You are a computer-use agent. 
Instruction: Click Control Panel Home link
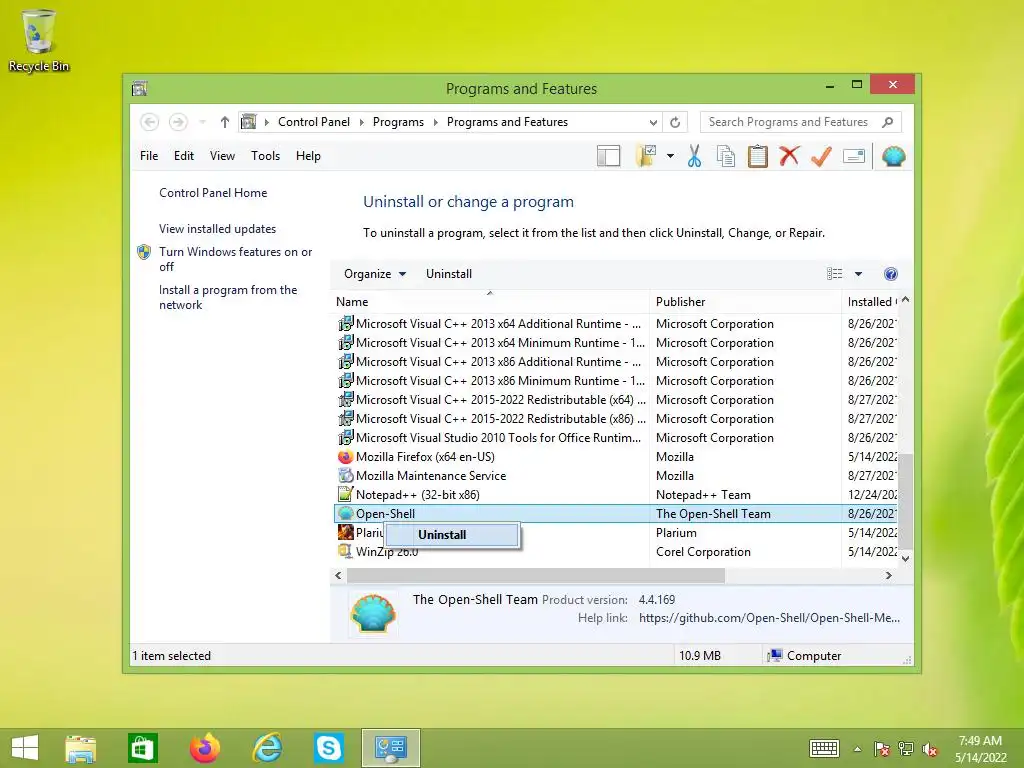tap(213, 193)
